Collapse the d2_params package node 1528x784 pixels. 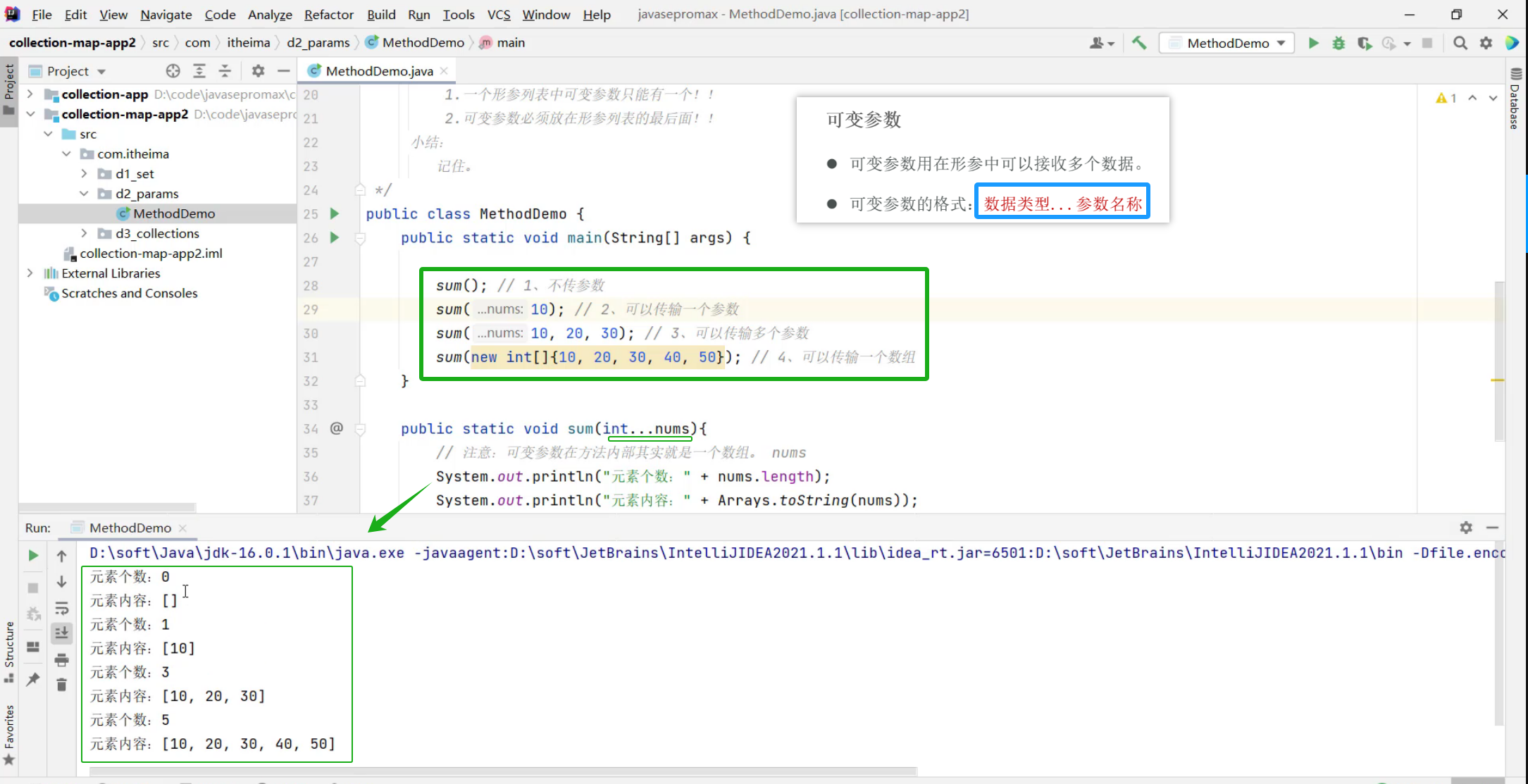[x=84, y=194]
